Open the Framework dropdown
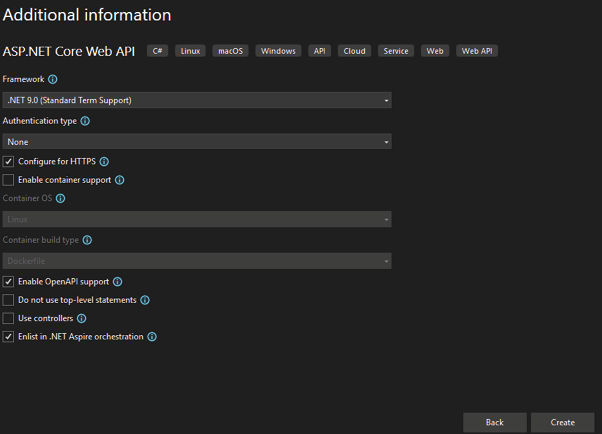This screenshot has width=602, height=434. (x=196, y=100)
